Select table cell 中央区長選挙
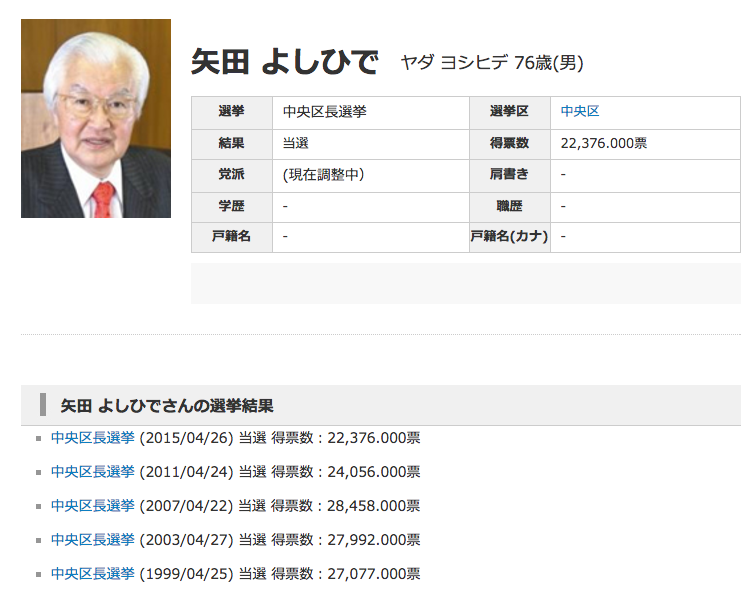Screen dimensions: 752x606 tap(371, 113)
